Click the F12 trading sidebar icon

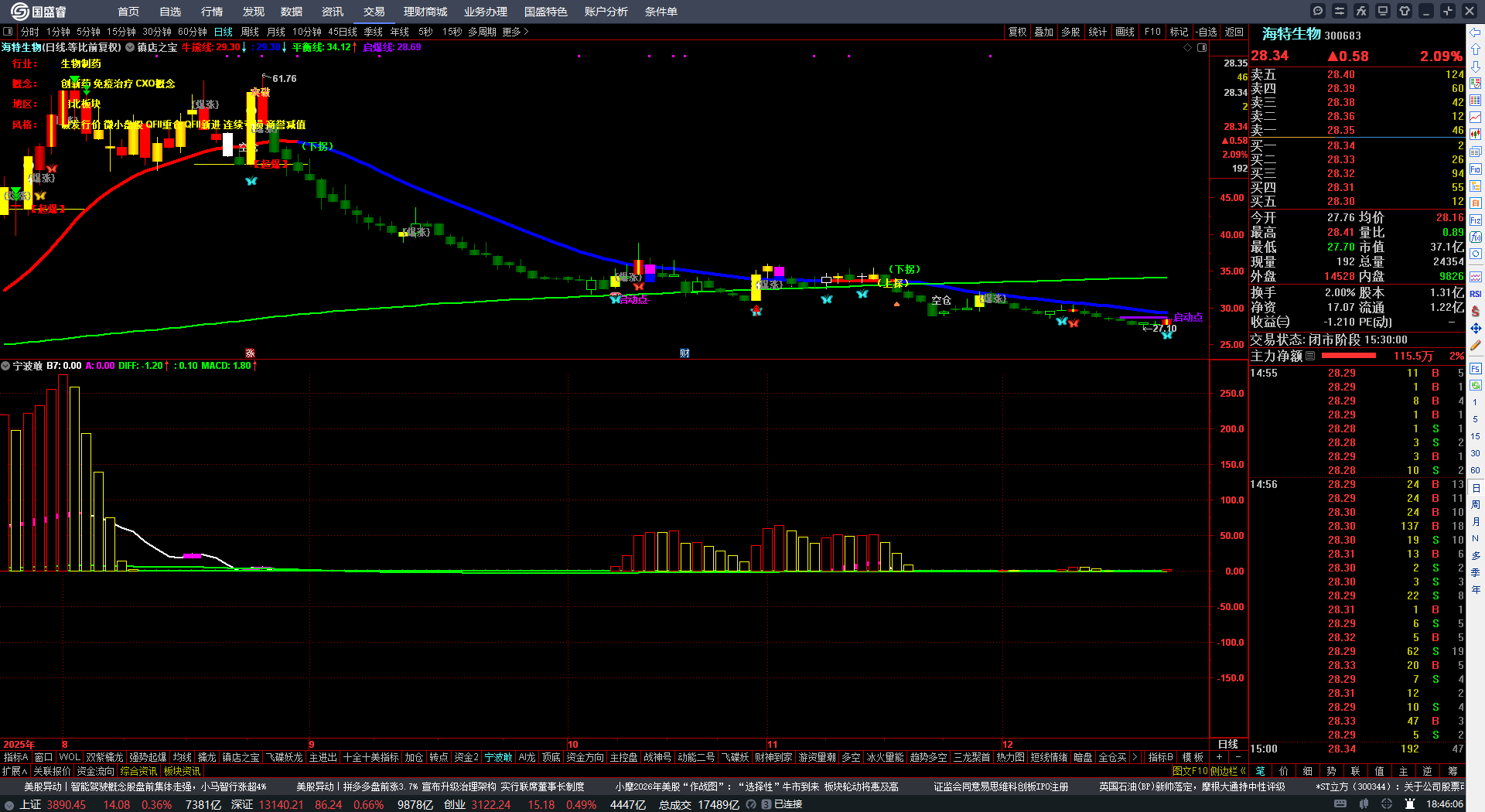[1476, 220]
